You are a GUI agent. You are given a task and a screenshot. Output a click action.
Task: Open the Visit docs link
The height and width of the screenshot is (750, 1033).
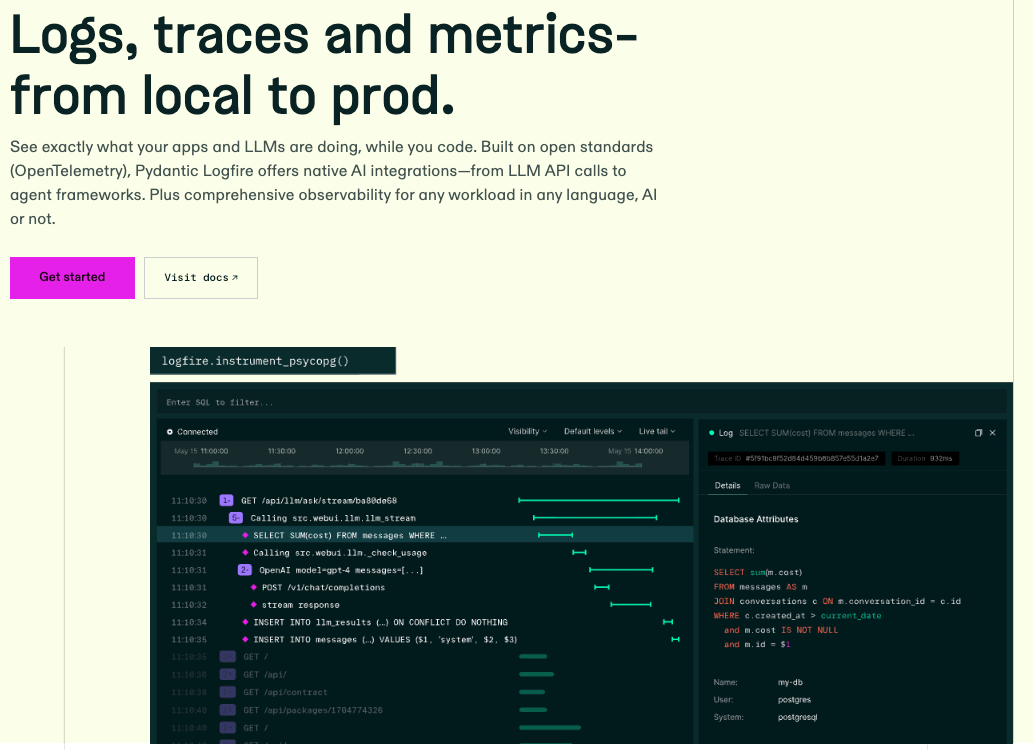(200, 278)
